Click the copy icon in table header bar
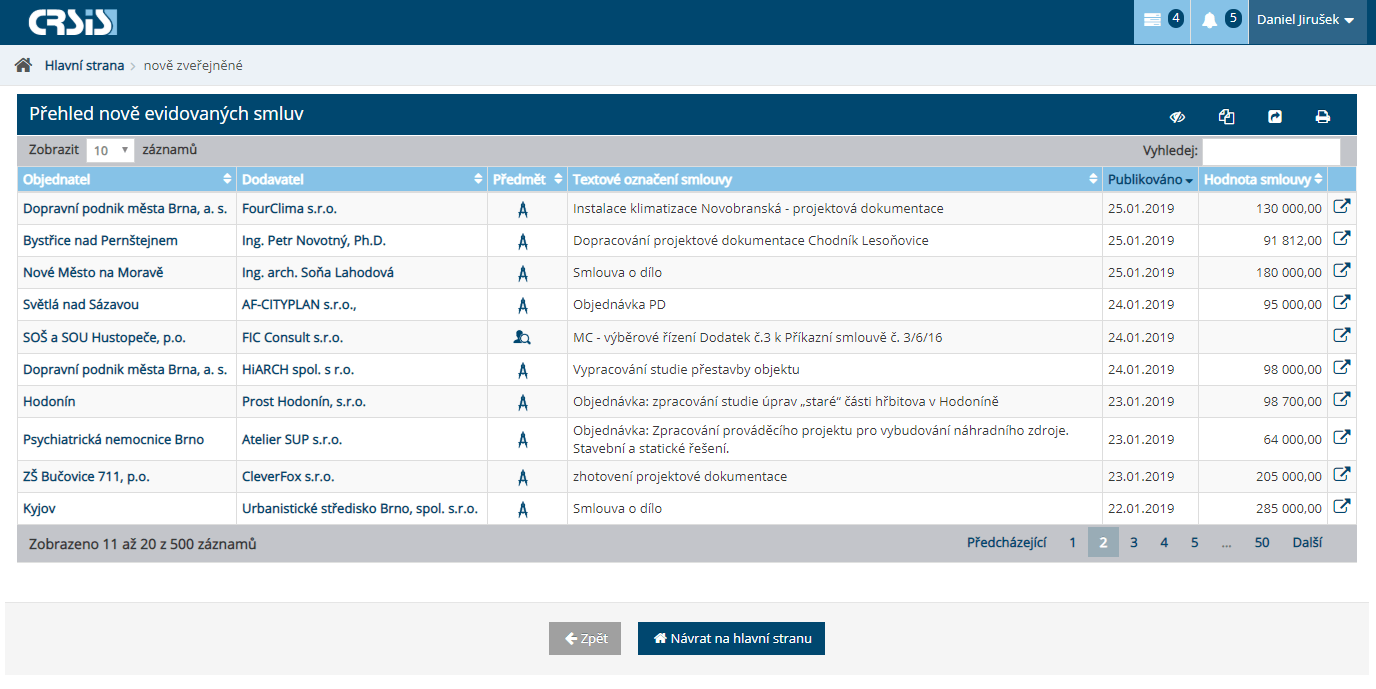Screen dimensions: 1376x689 [1227, 117]
